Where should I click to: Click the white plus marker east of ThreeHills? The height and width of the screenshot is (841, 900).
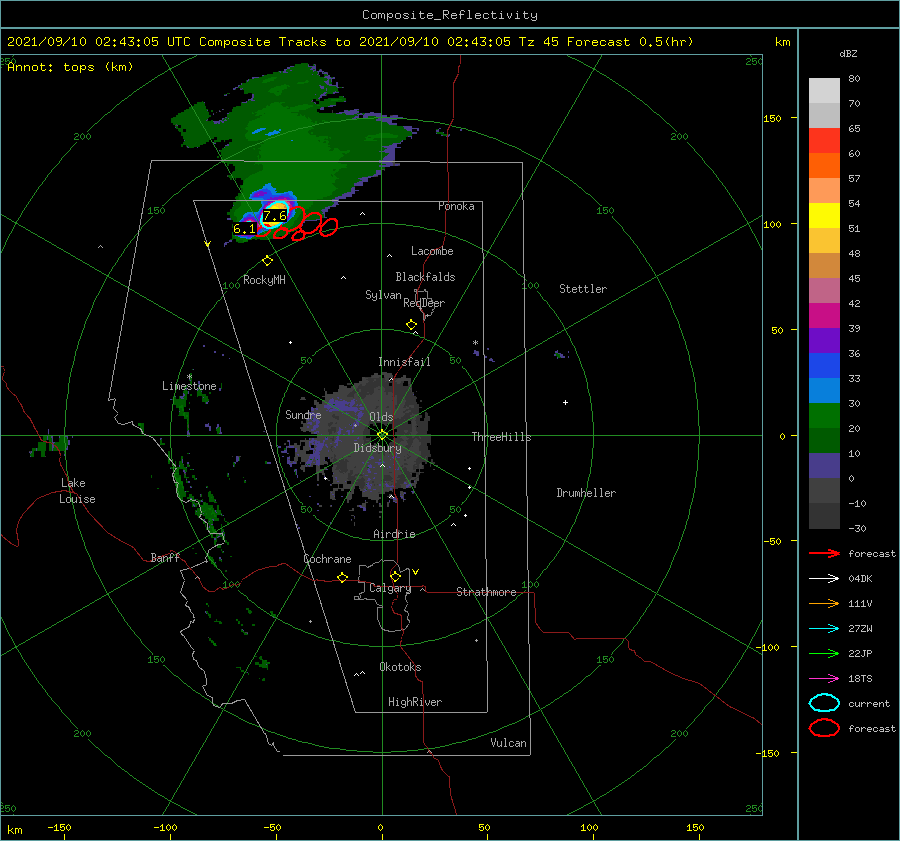[x=565, y=402]
